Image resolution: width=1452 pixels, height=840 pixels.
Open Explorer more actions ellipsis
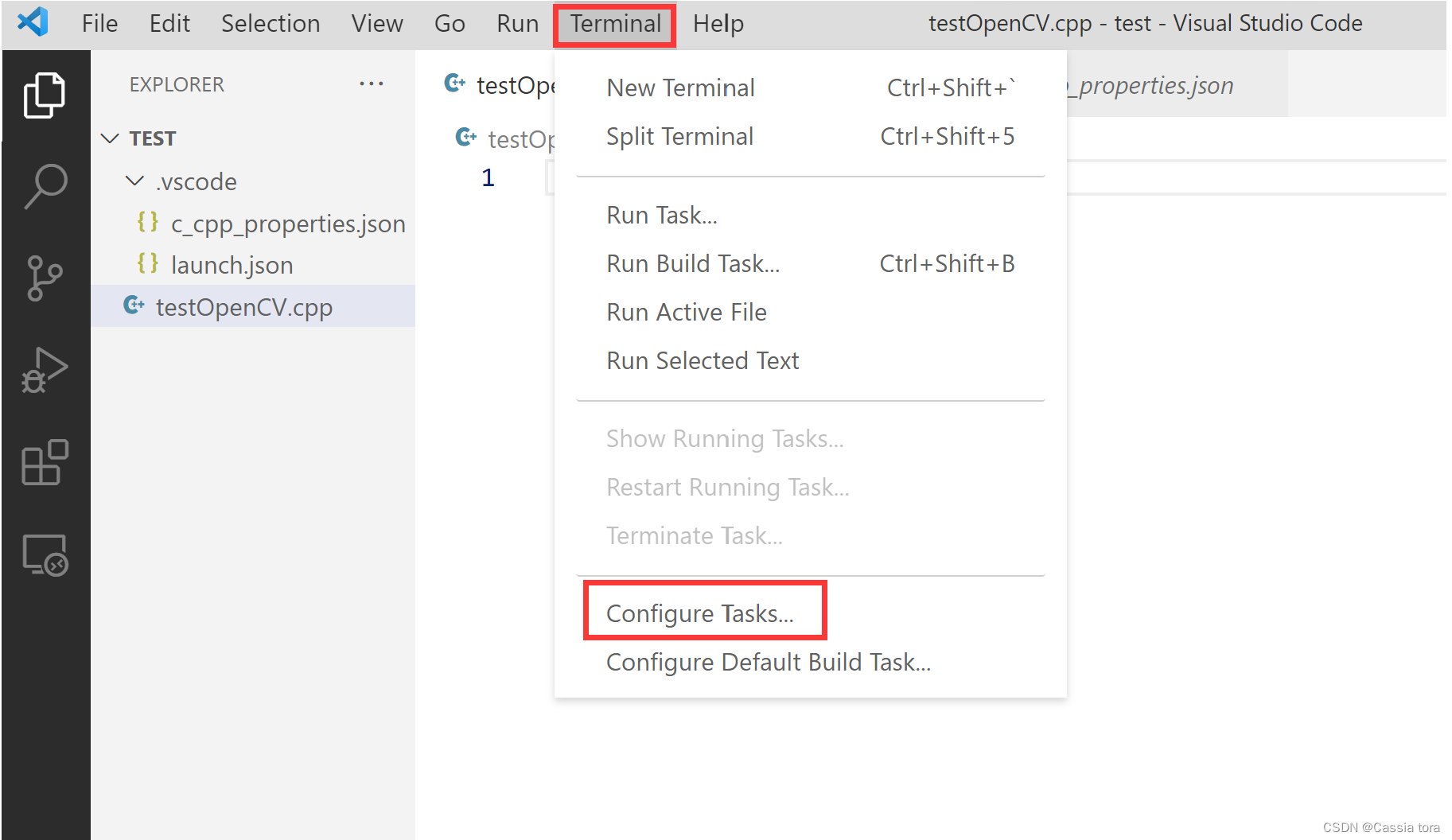pyautogui.click(x=372, y=84)
